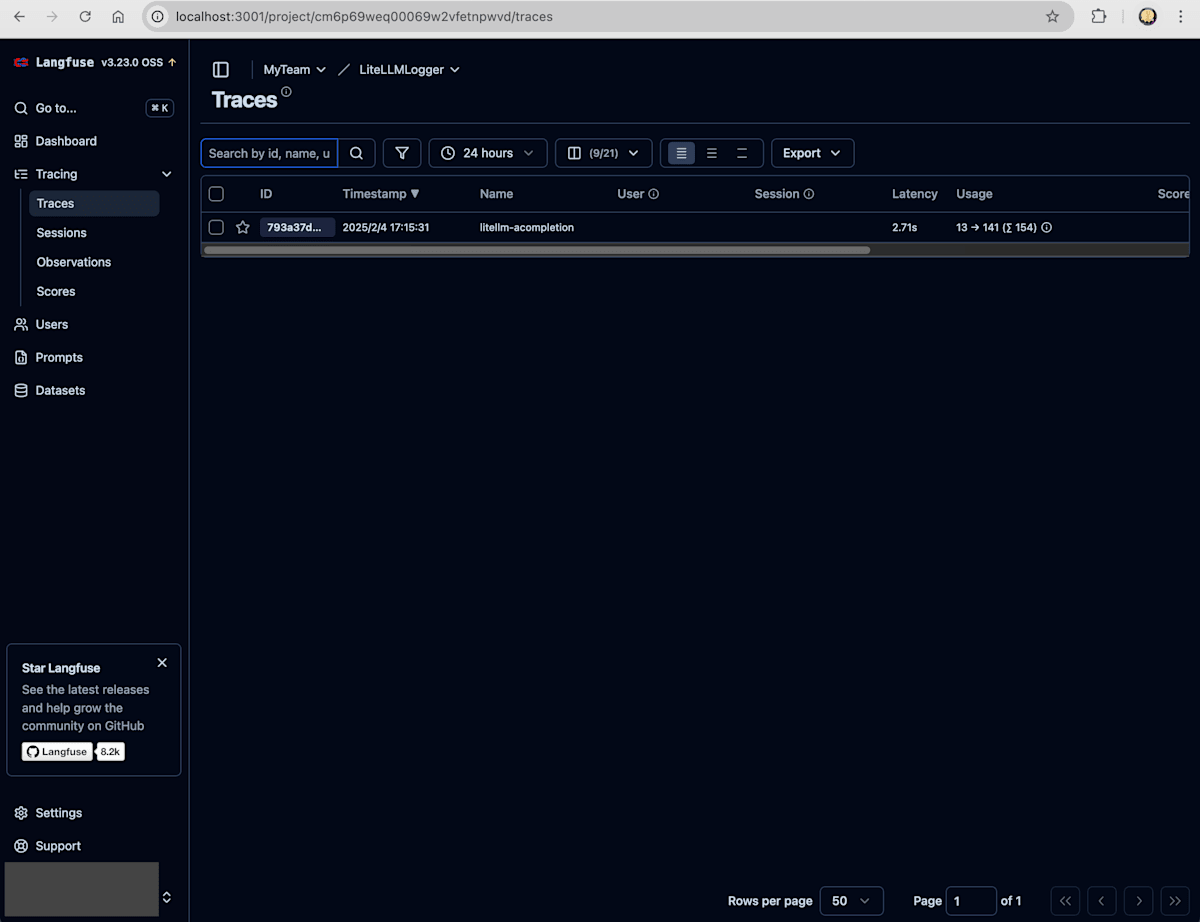This screenshot has height=922, width=1200.
Task: Click the browser home icon
Action: [118, 16]
